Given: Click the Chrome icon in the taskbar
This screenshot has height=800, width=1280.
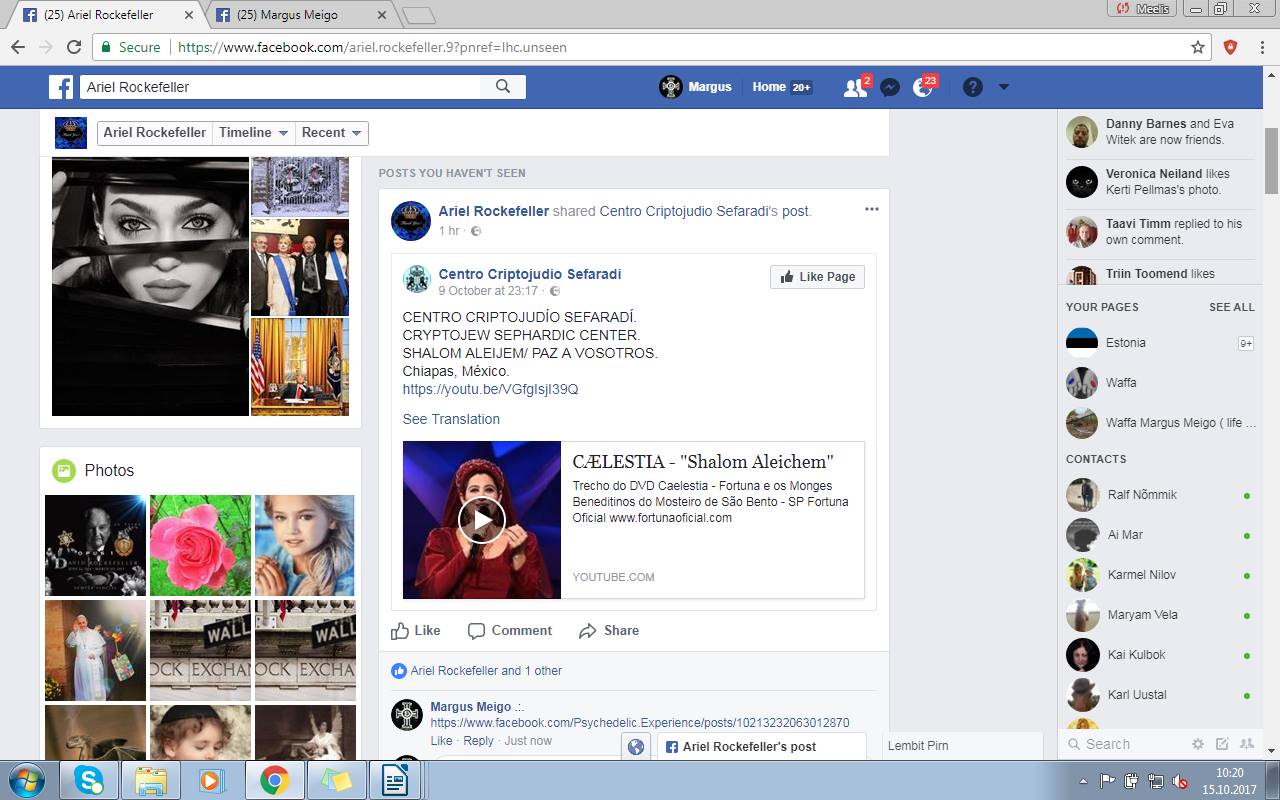Looking at the screenshot, I should [274, 780].
